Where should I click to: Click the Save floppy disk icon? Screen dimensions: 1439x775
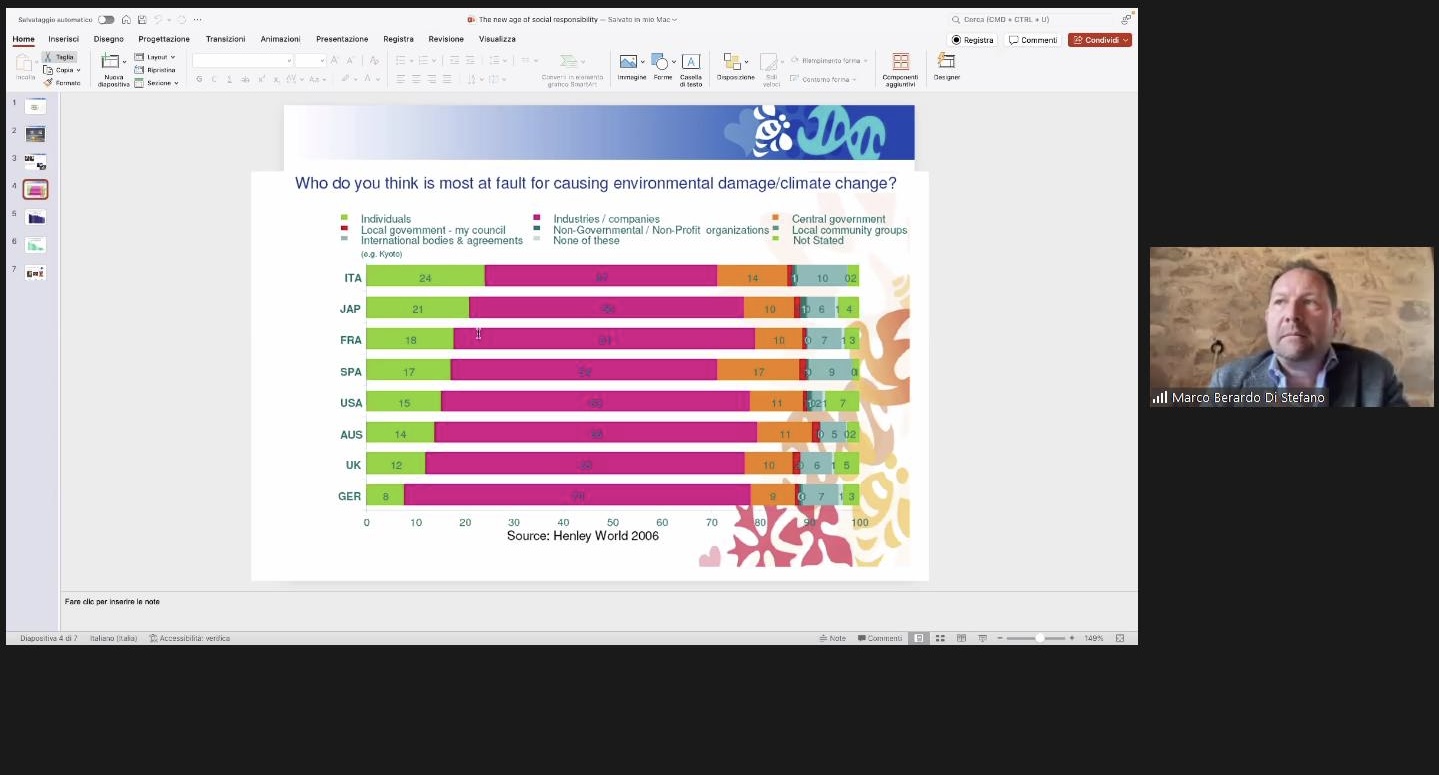tap(142, 19)
